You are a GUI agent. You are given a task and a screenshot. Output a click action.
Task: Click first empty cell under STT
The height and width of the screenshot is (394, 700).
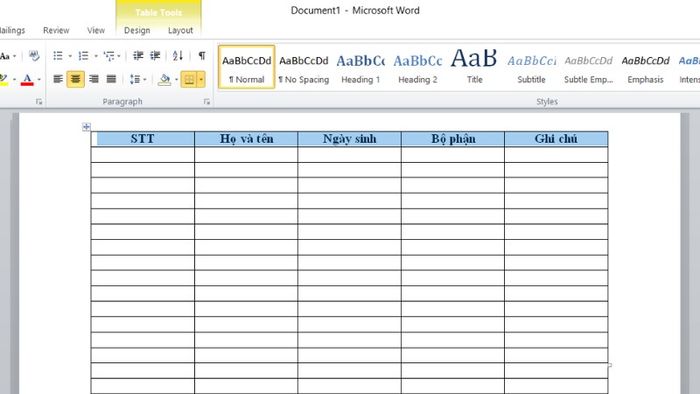(143, 154)
